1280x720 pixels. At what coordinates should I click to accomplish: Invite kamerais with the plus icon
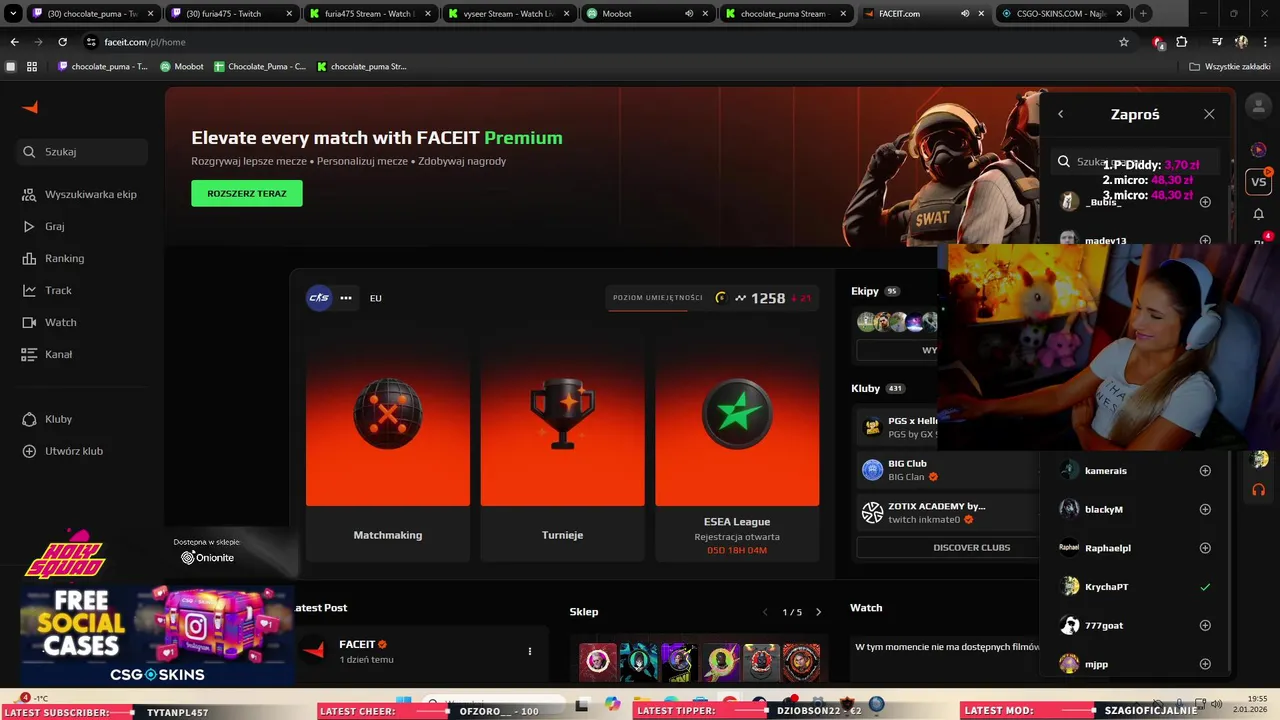tap(1205, 471)
